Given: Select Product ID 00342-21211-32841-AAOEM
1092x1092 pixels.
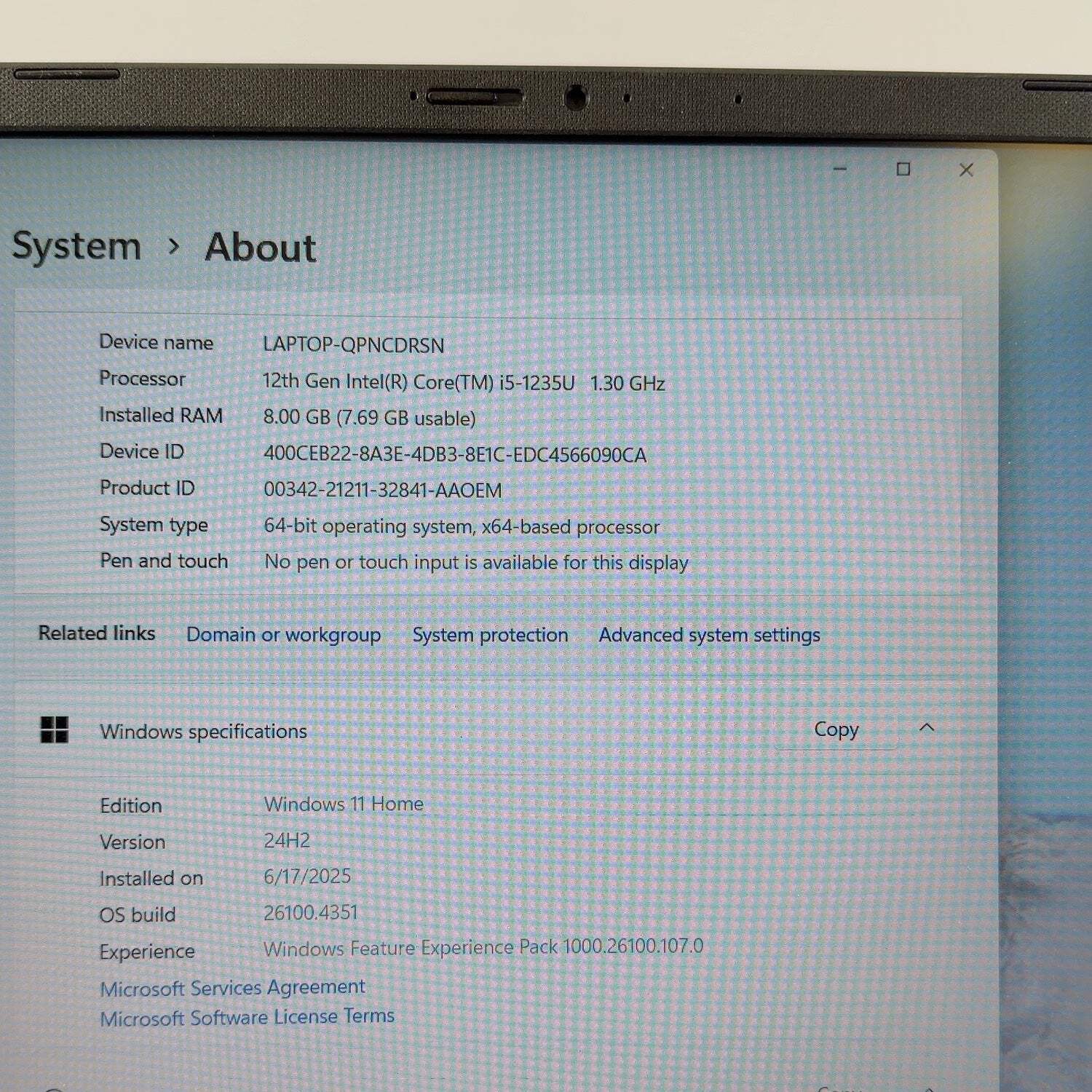Looking at the screenshot, I should [382, 490].
